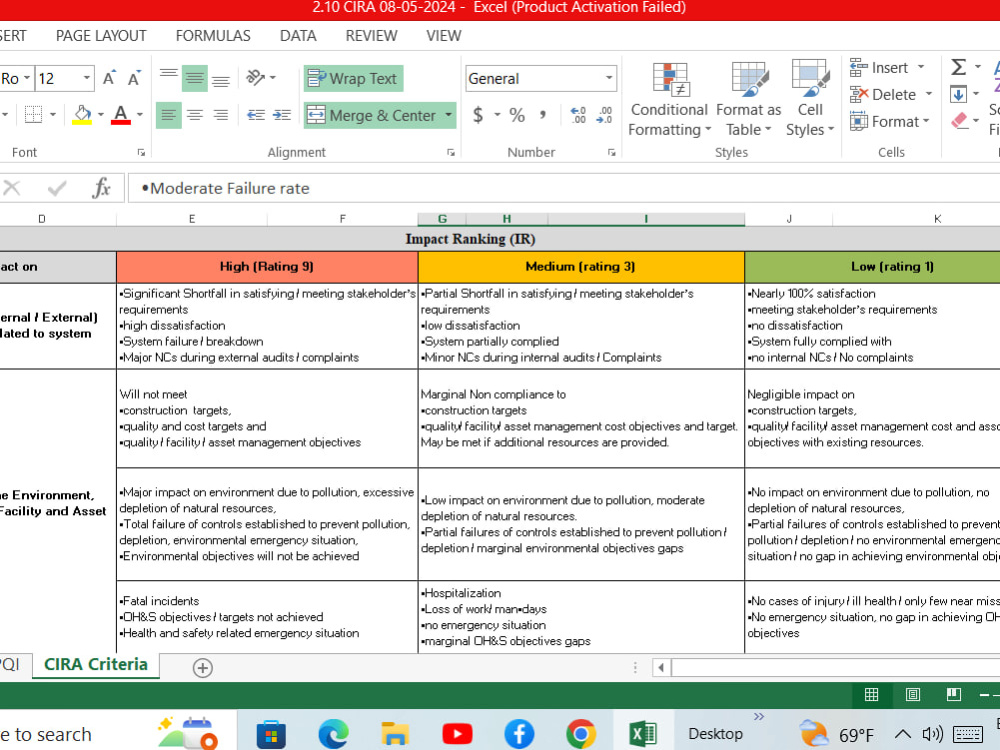
Task: Click the Clear eraser icon
Action: (x=960, y=121)
